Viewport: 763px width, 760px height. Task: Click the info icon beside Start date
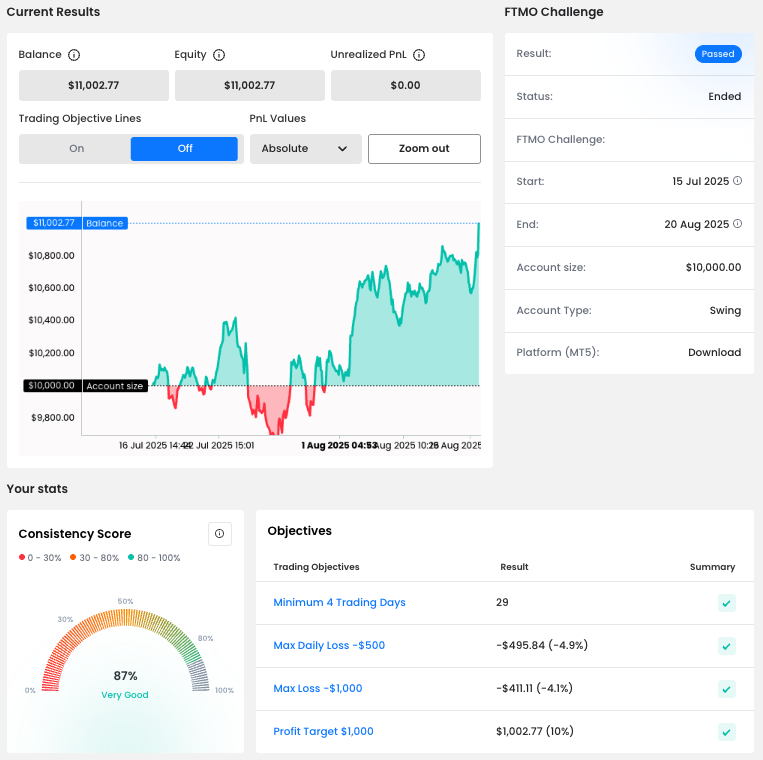coord(738,181)
